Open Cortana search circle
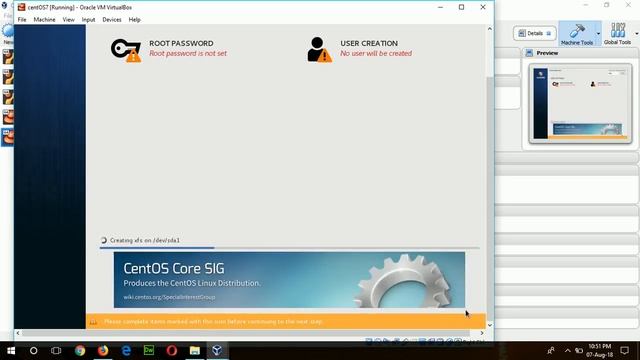The height and width of the screenshot is (360, 640). (x=33, y=351)
